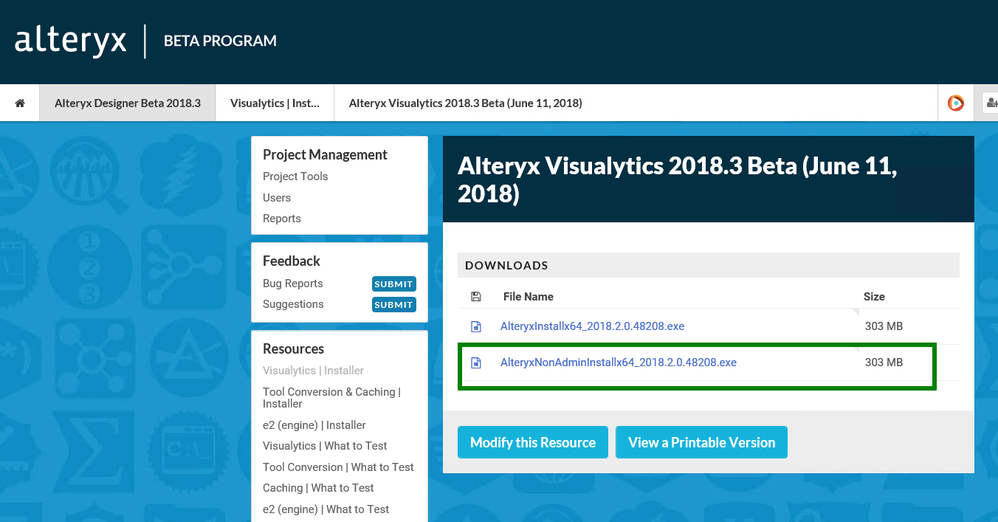The width and height of the screenshot is (998, 522).
Task: Open the orange circular icon in navigation bar
Action: tap(955, 102)
